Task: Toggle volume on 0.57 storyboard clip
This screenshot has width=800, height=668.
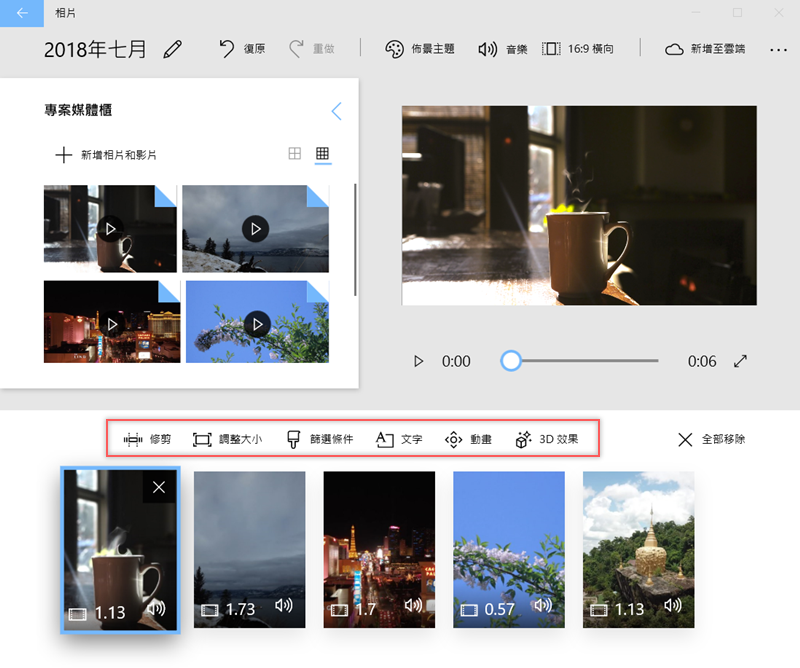Action: click(x=543, y=606)
